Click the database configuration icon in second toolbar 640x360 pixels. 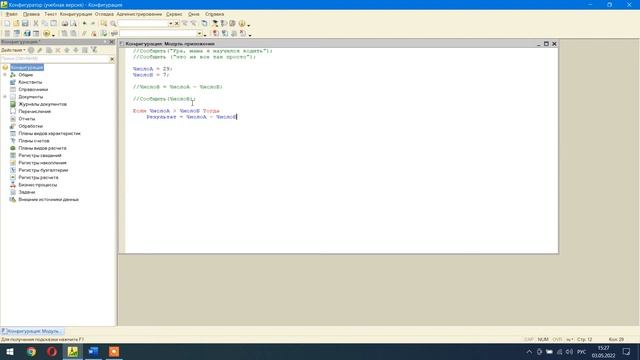(27, 33)
